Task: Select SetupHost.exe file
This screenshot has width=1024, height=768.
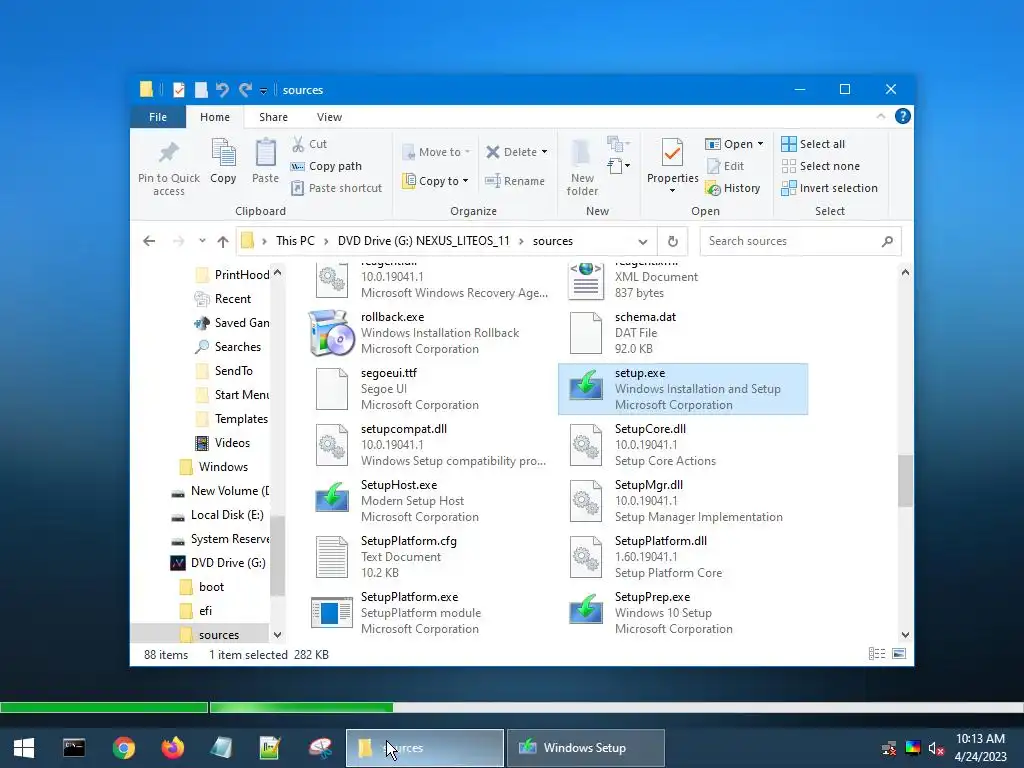Action: (428, 501)
